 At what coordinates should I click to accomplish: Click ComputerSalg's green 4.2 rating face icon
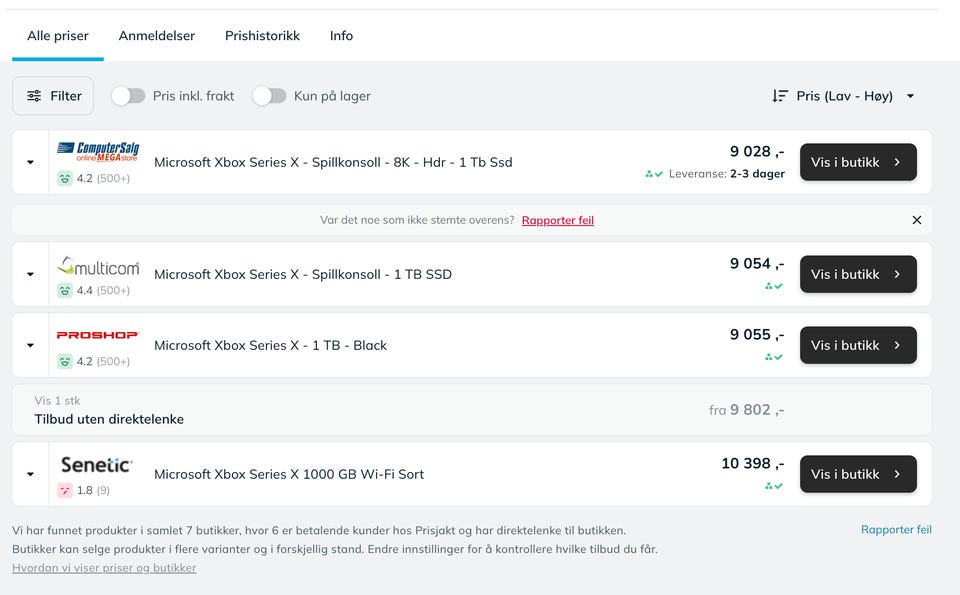[65, 179]
